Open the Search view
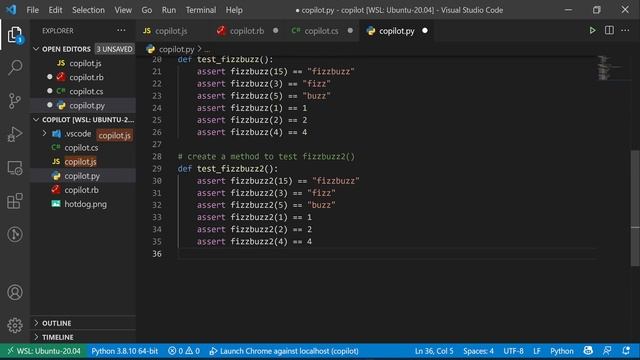Viewport: 640px width, 360px height. click(15, 67)
